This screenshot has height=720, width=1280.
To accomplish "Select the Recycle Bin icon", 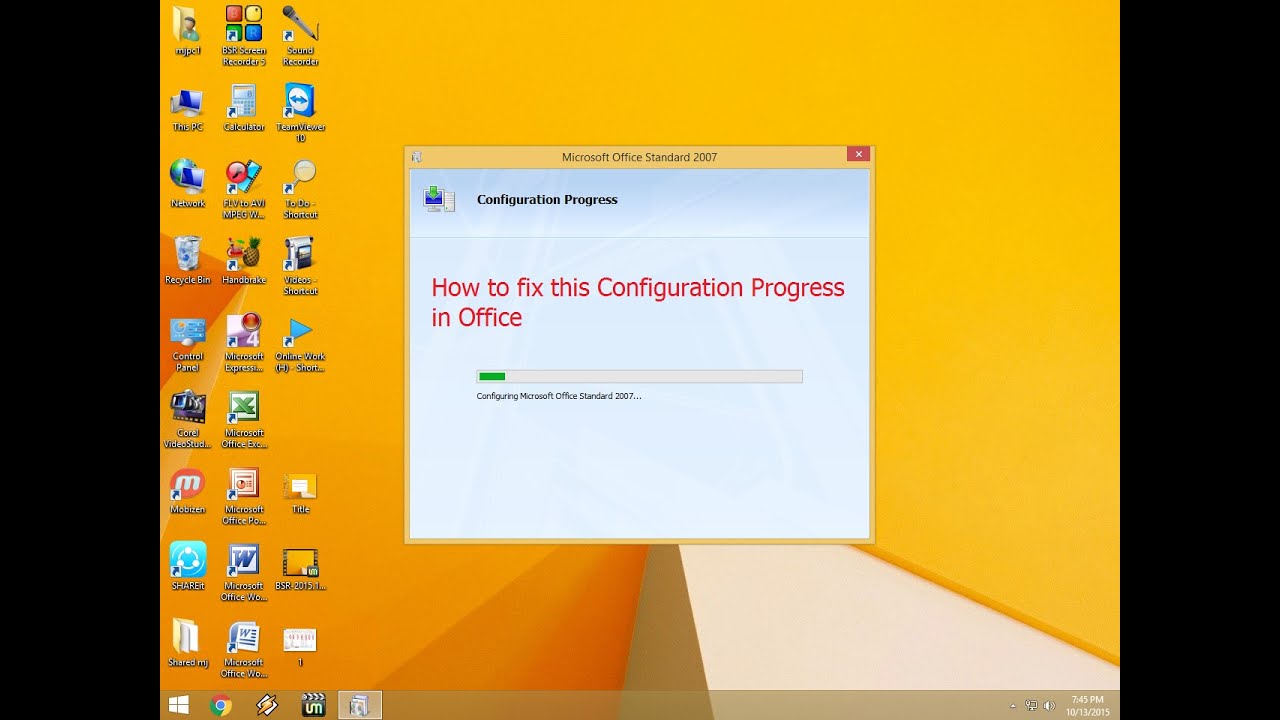I will [x=187, y=261].
